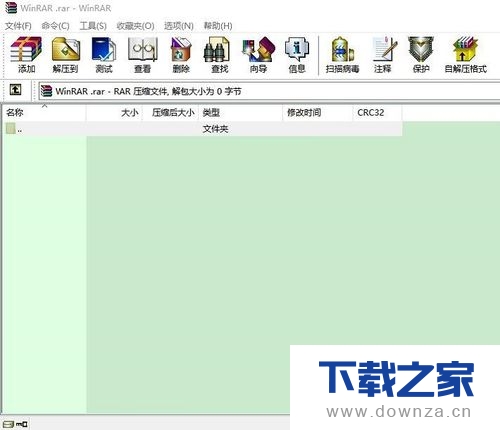
Task: Click the 保护 (Protect) shield icon
Action: (421, 55)
